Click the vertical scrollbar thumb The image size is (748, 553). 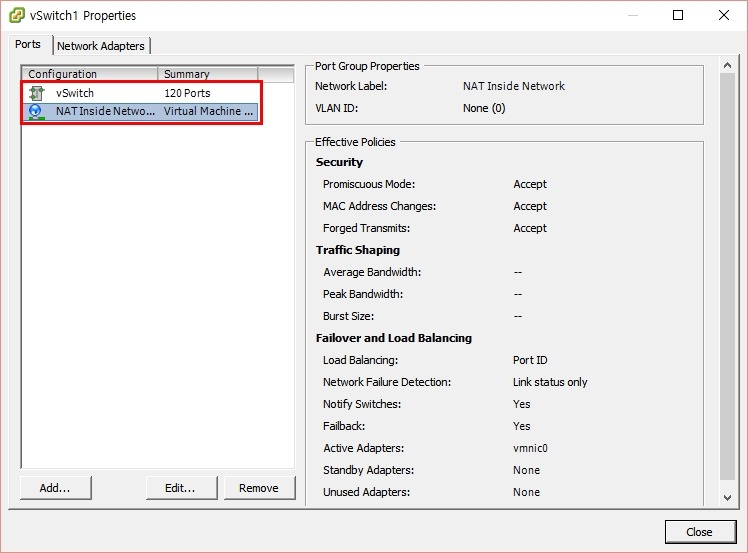tap(727, 277)
